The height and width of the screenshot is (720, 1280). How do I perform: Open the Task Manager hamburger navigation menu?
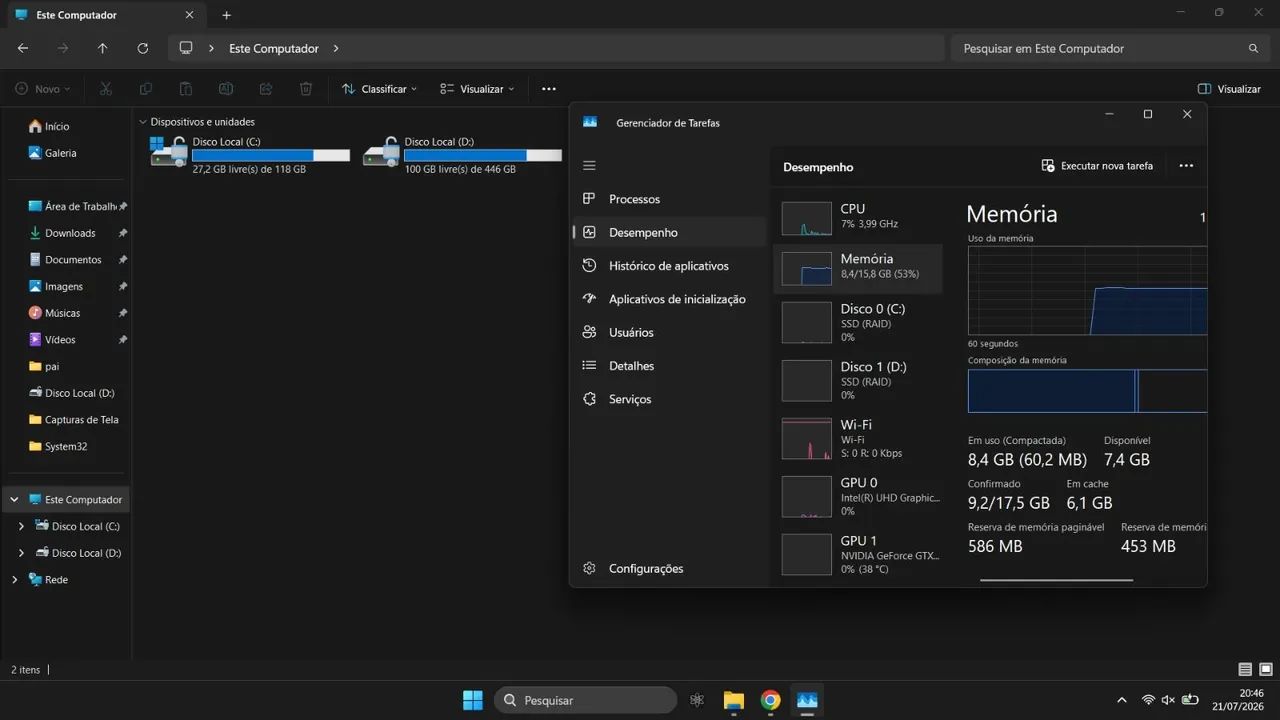[x=589, y=166]
